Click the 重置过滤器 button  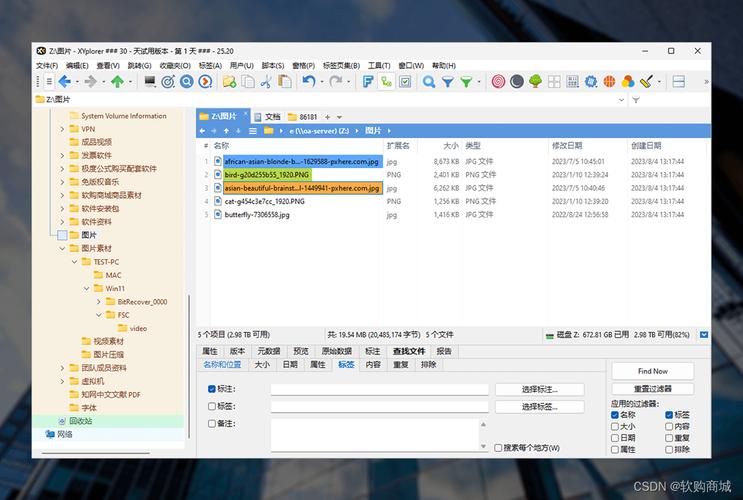[652, 389]
